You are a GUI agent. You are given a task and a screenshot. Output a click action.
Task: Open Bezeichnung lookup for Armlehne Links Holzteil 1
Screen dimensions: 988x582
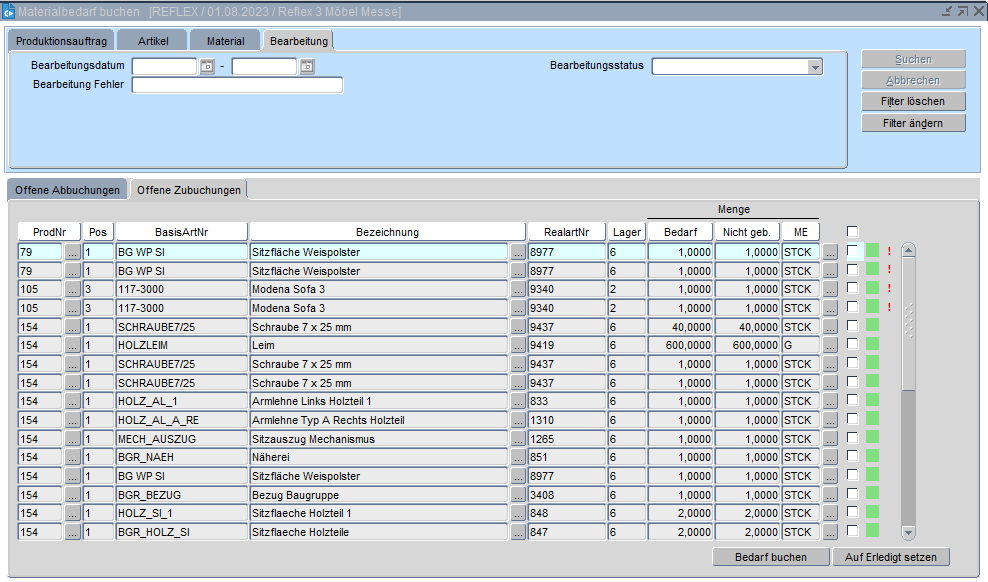[x=517, y=401]
